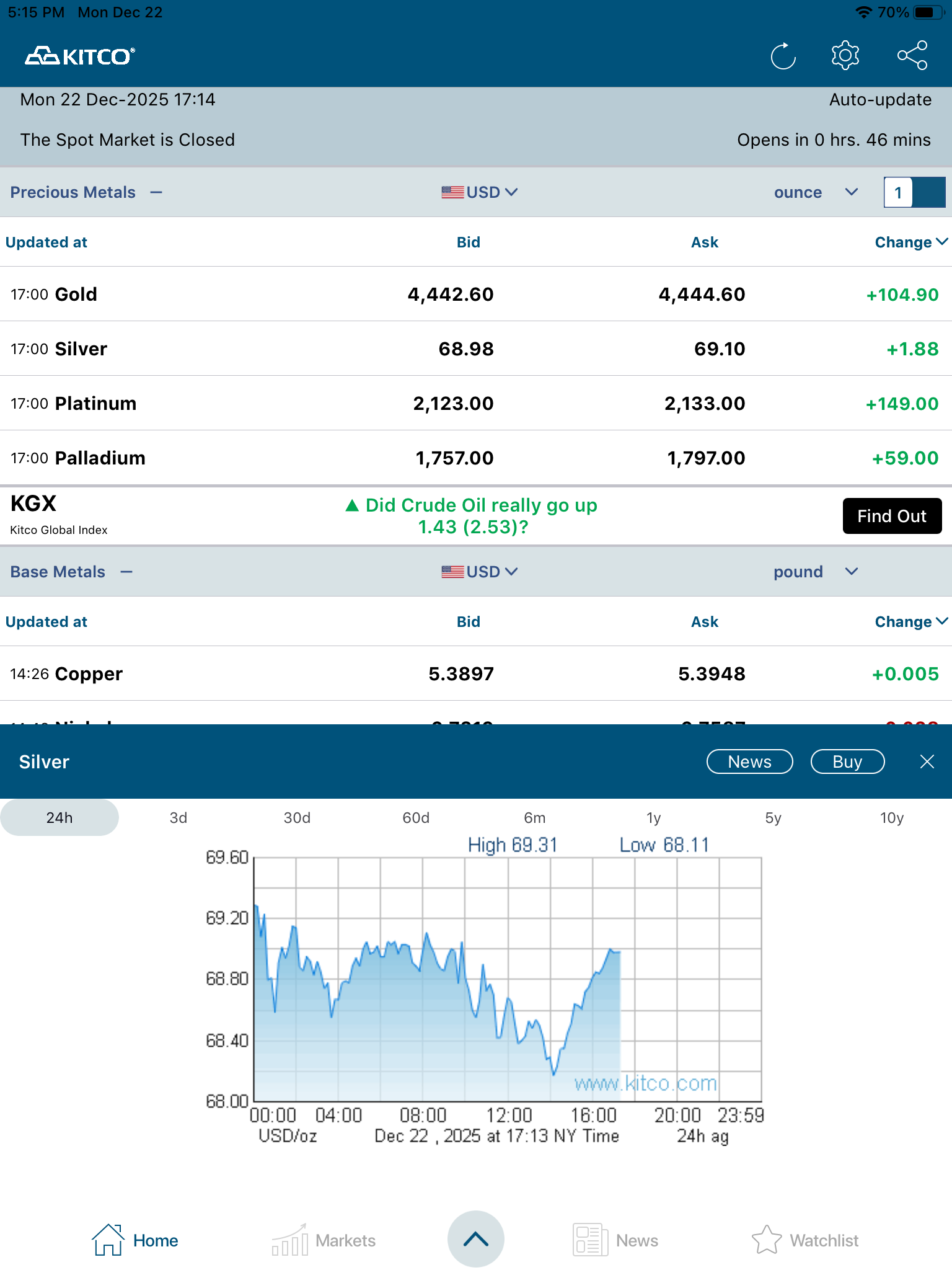
Task: Tap Gold bid price 4,442.60
Action: (451, 294)
